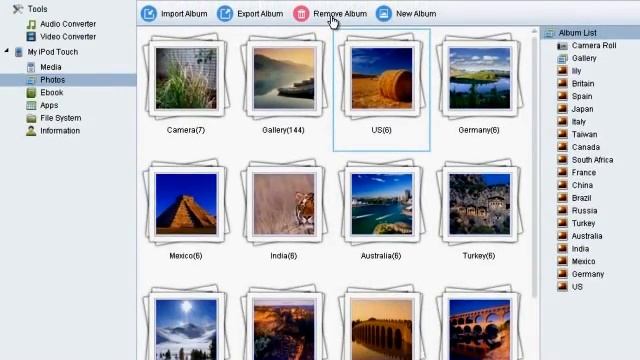The height and width of the screenshot is (360, 640).
Task: Click the Information person icon
Action: pos(31,131)
